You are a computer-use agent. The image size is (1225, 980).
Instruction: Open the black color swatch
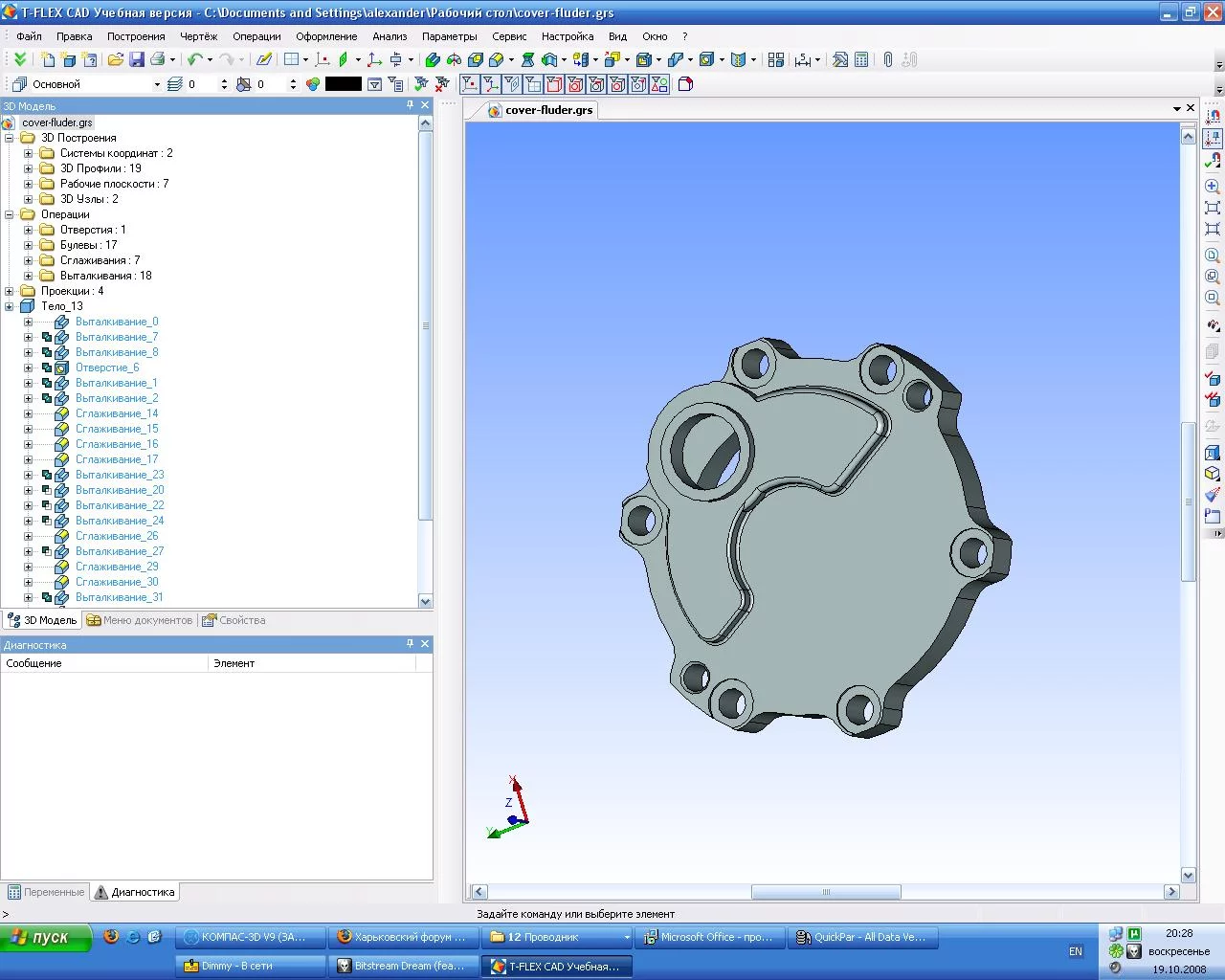(343, 84)
